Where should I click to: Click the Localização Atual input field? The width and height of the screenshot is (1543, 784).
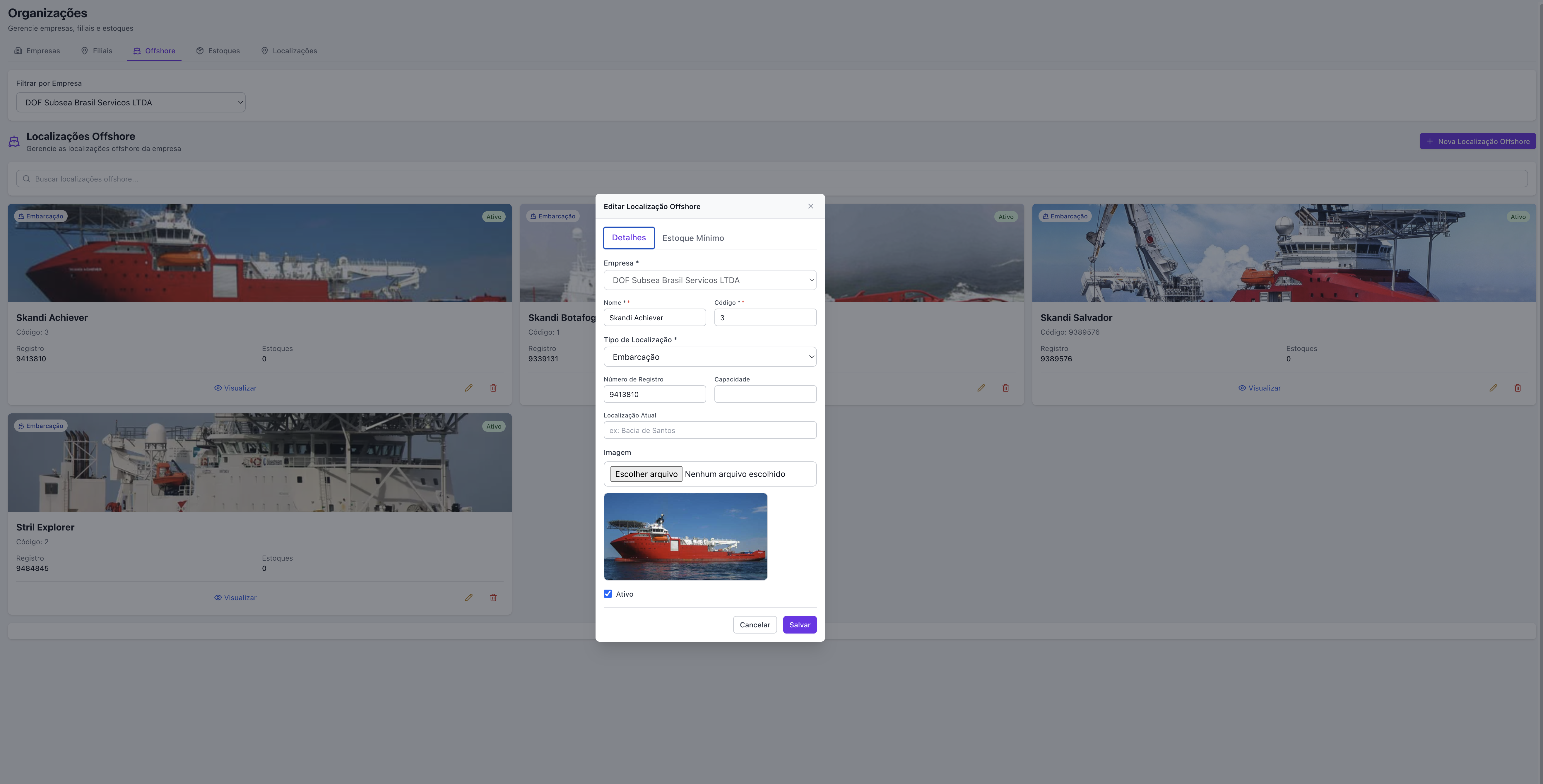click(x=709, y=430)
